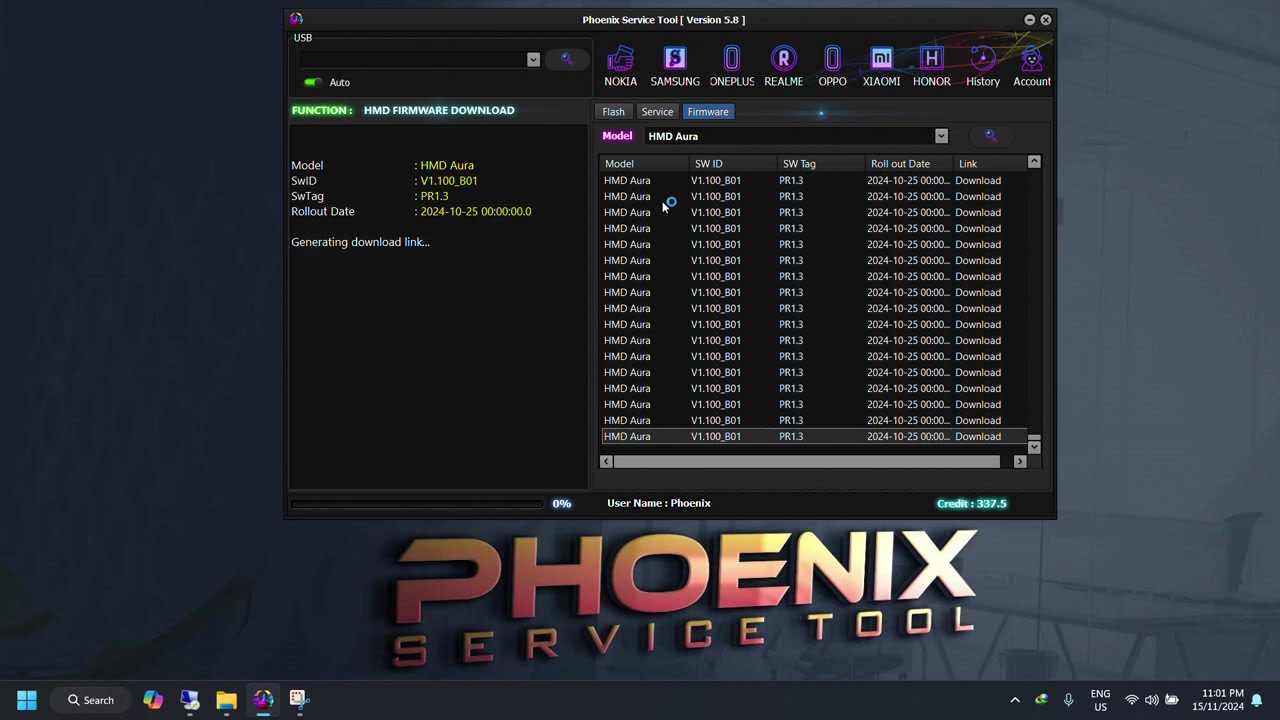The image size is (1280, 720).
Task: Click the horizontal scrollbar right arrow
Action: pyautogui.click(x=1020, y=461)
